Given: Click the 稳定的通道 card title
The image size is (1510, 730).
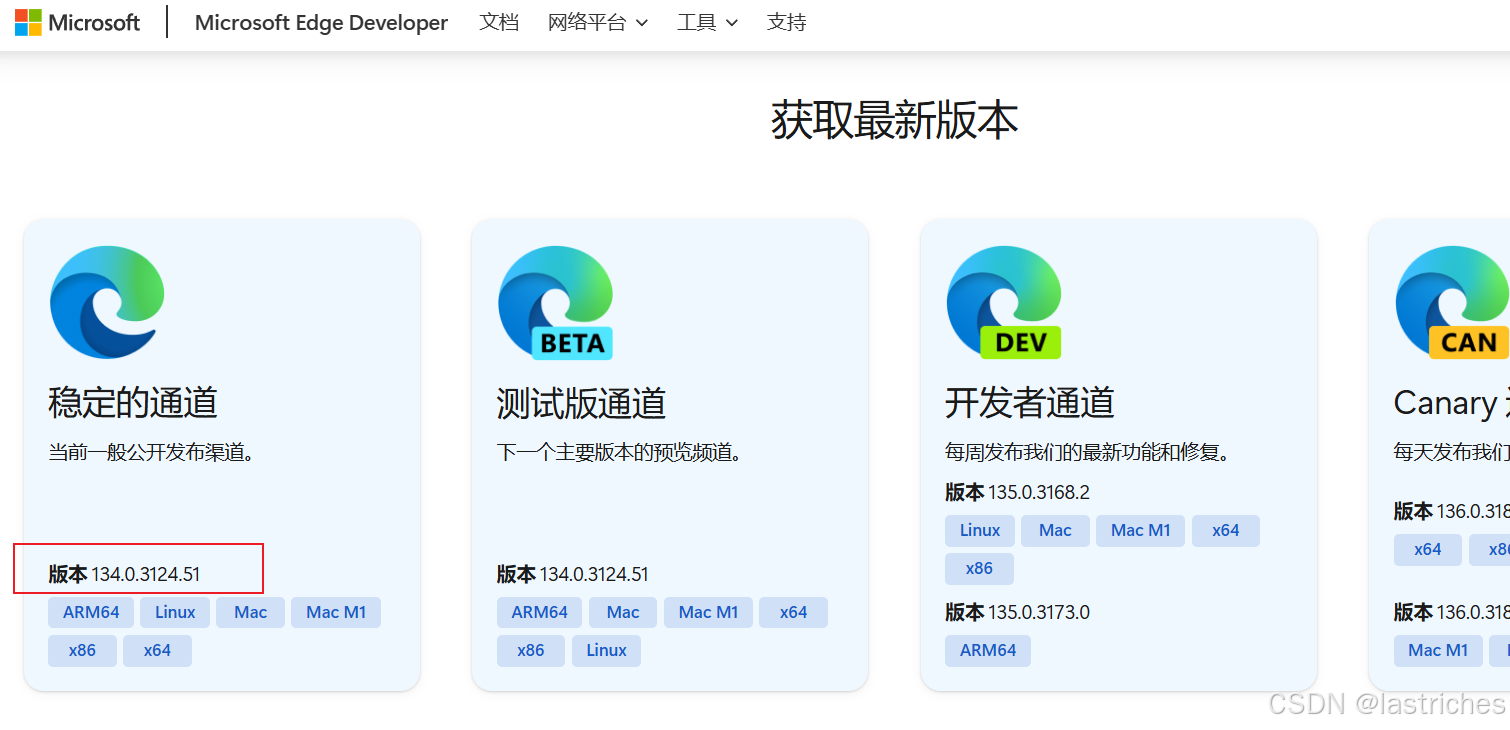Looking at the screenshot, I should pos(133,403).
